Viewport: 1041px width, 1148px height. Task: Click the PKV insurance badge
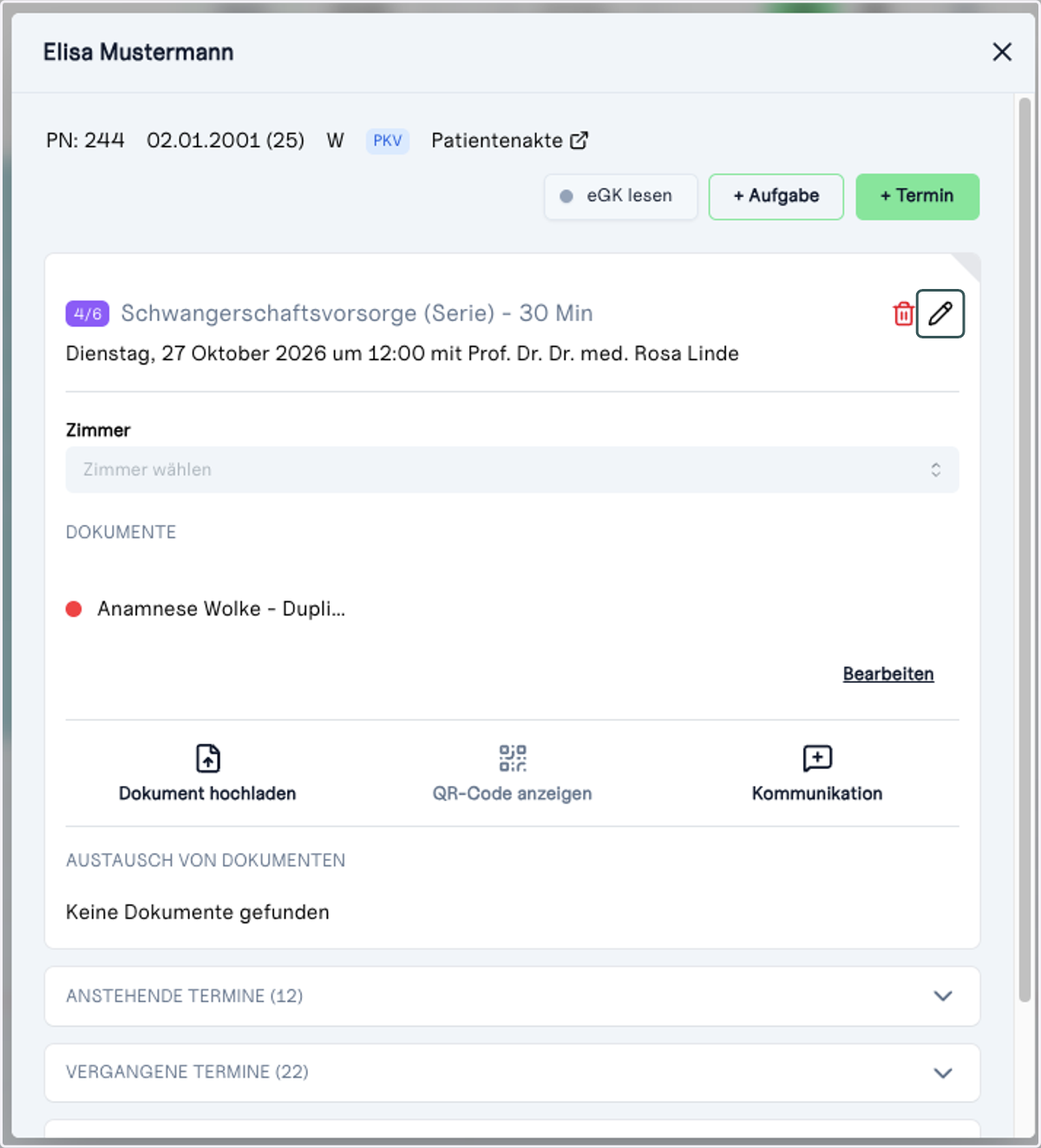(387, 141)
